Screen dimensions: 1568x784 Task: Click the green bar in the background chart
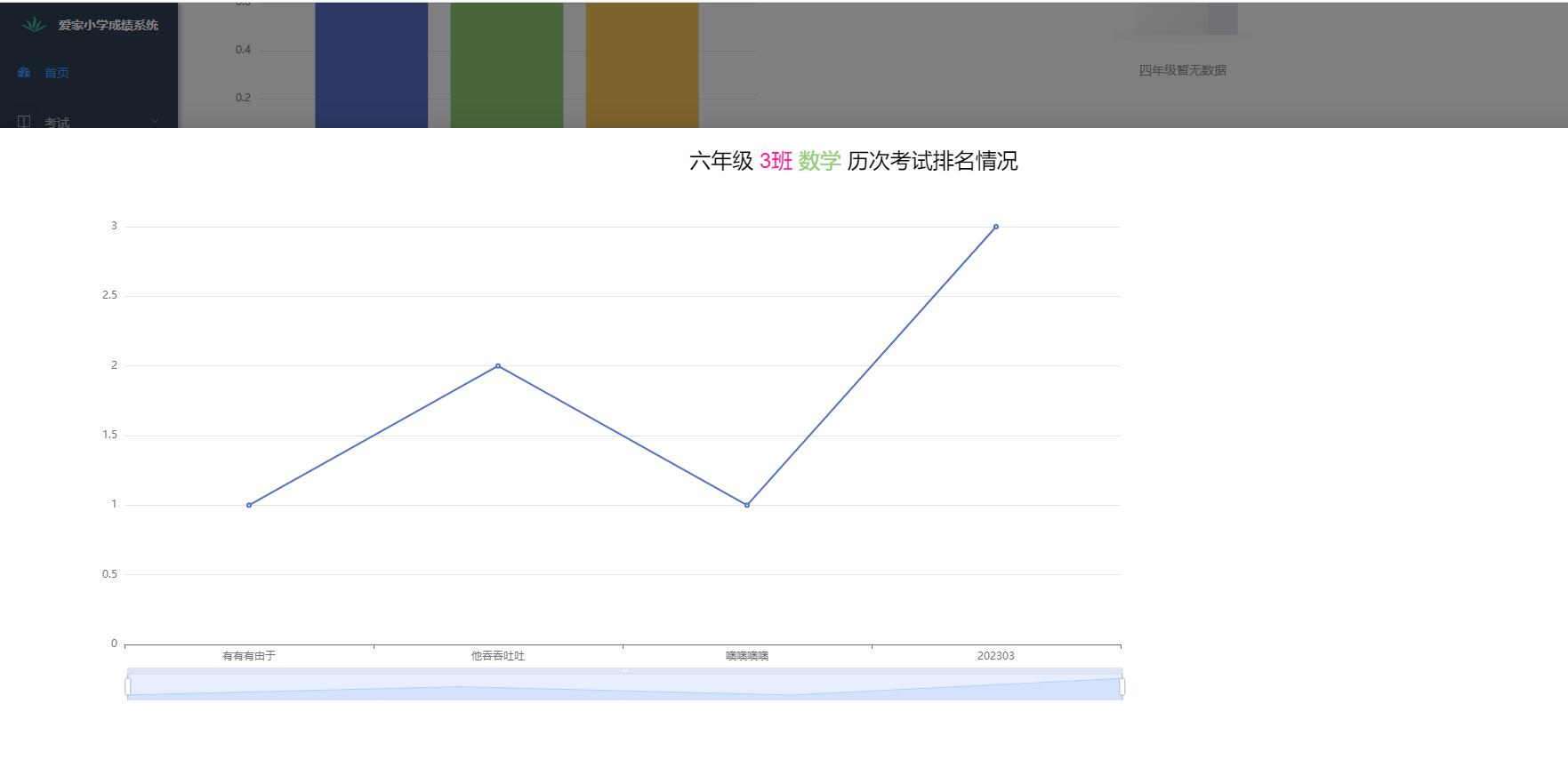(507, 65)
